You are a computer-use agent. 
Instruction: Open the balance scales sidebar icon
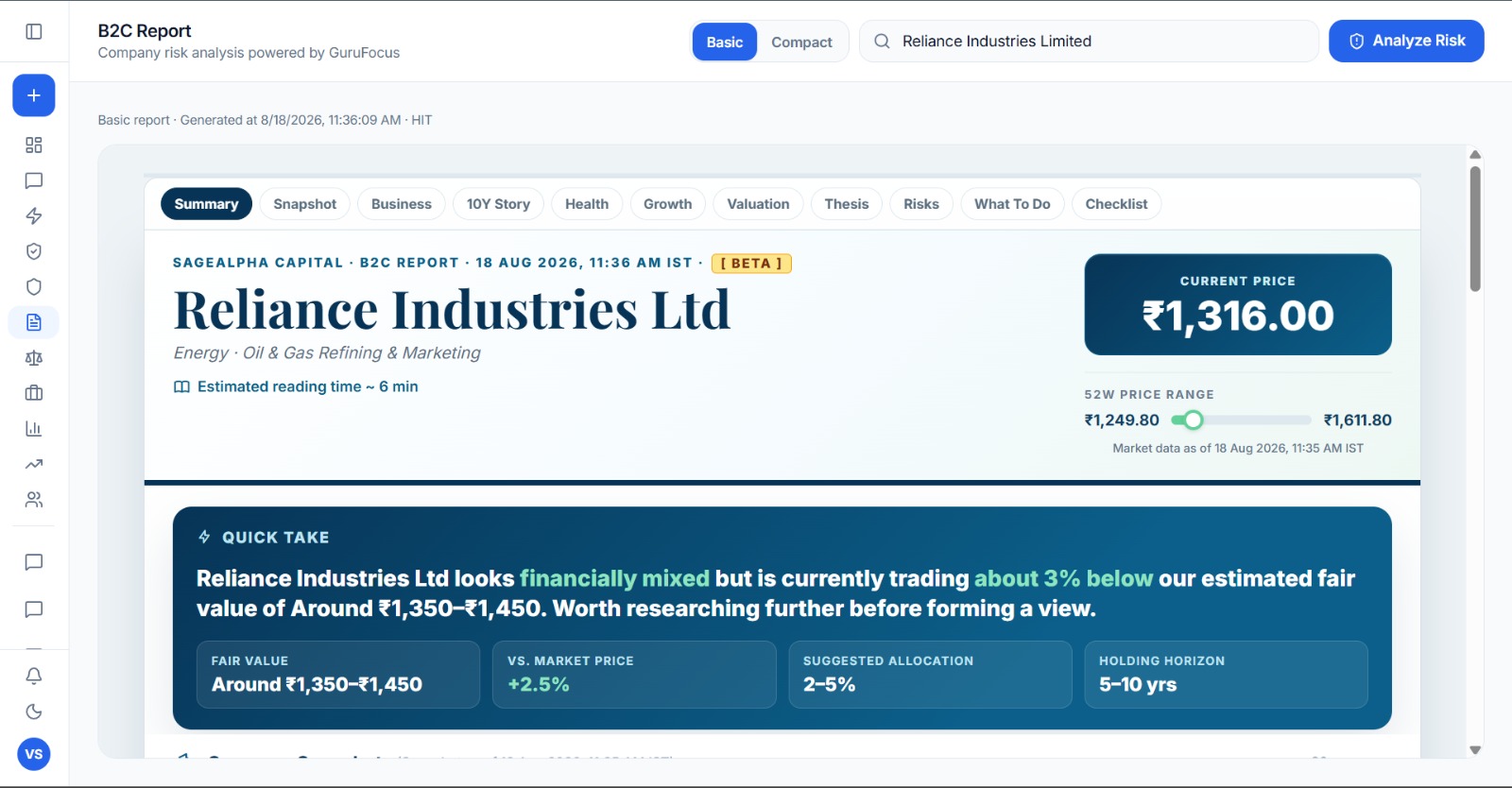[34, 357]
